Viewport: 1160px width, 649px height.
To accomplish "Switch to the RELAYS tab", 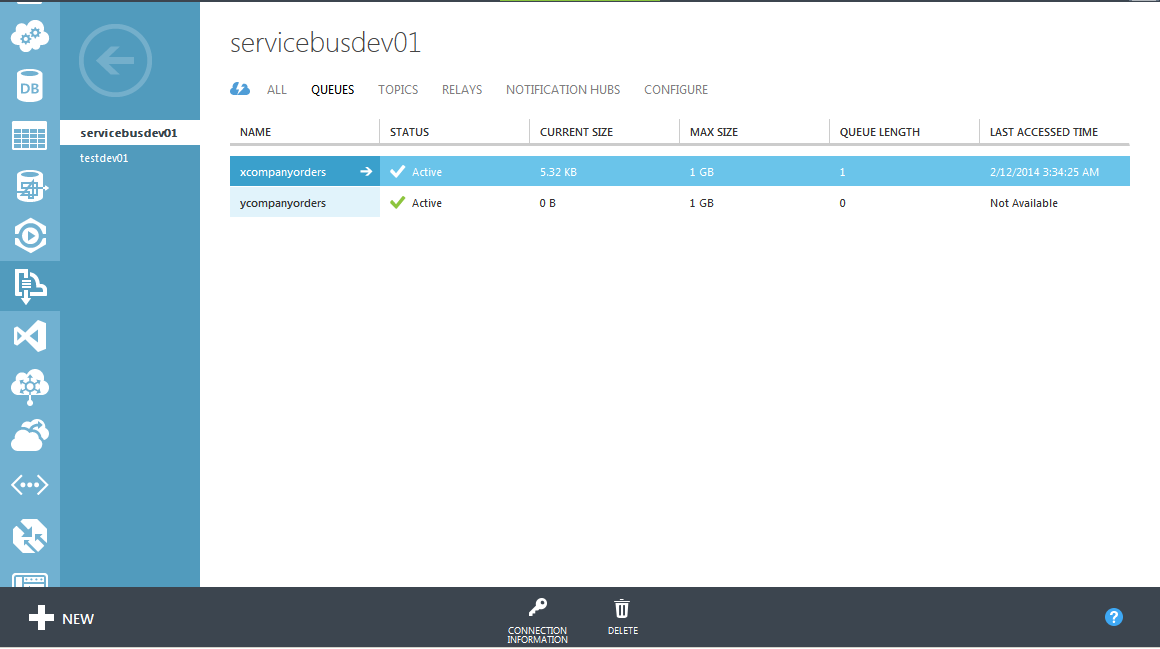I will click(x=462, y=90).
